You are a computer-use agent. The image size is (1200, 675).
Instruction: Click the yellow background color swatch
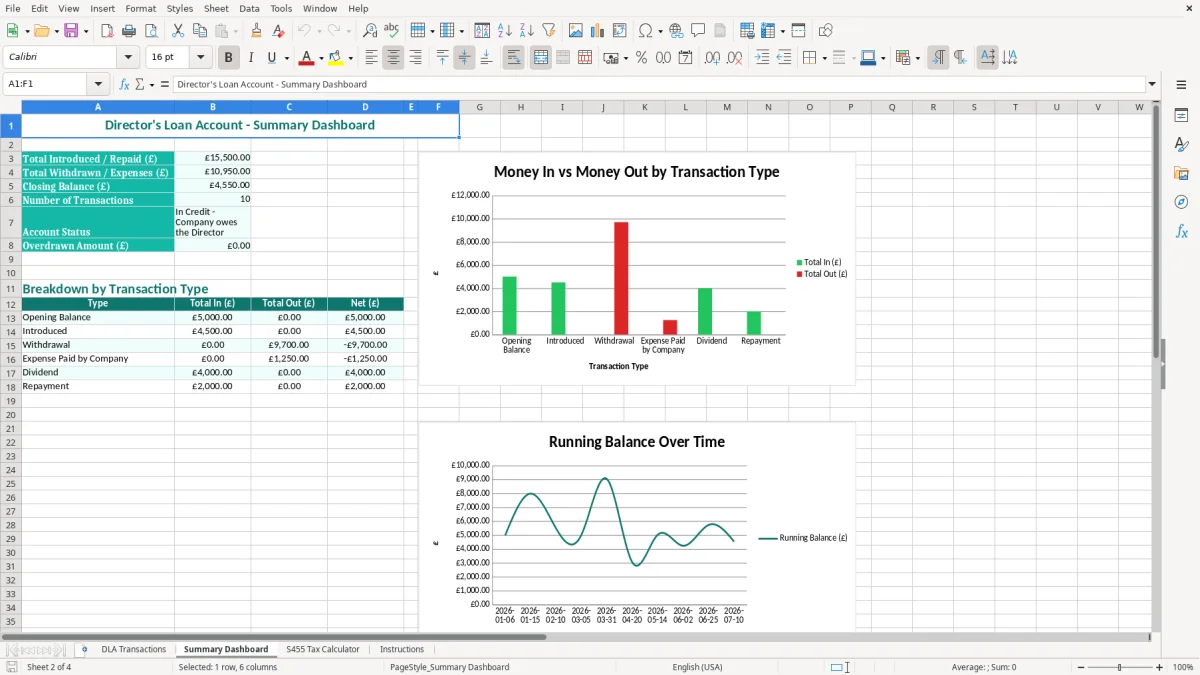336,58
